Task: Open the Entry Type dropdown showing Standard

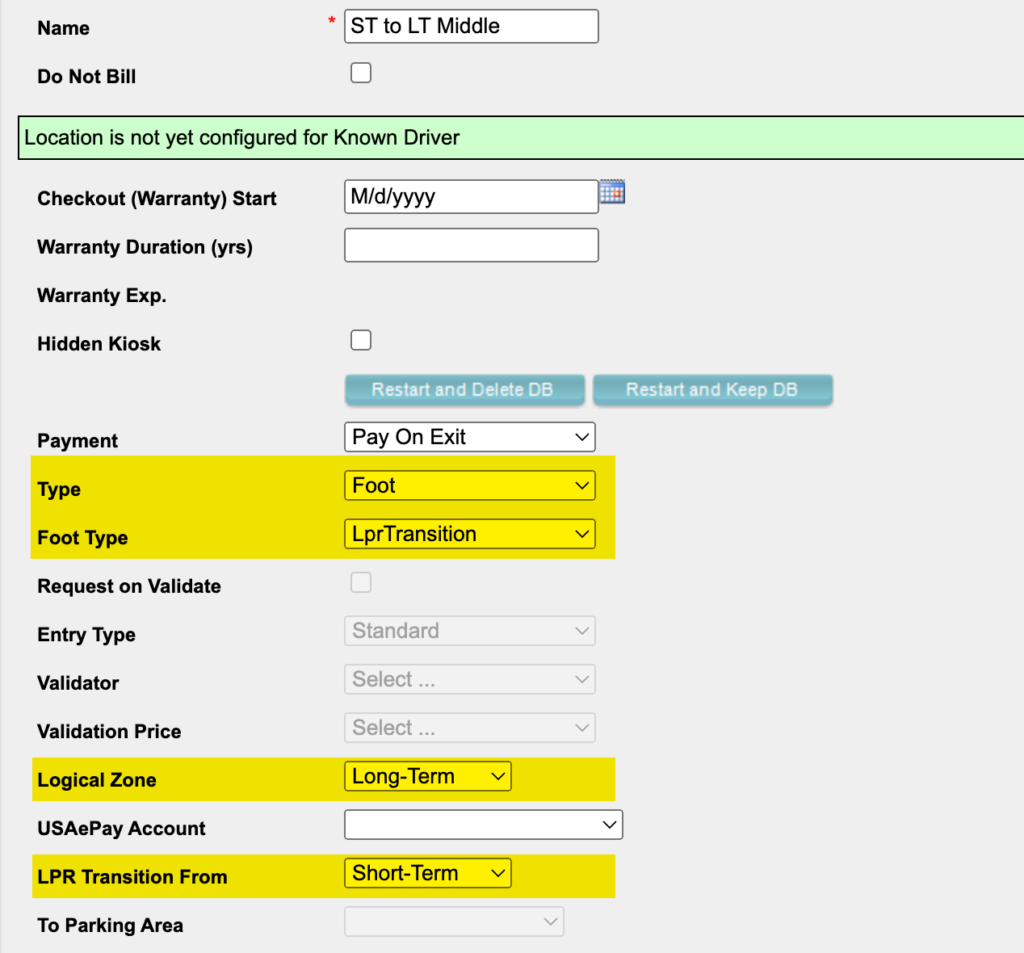Action: [469, 631]
